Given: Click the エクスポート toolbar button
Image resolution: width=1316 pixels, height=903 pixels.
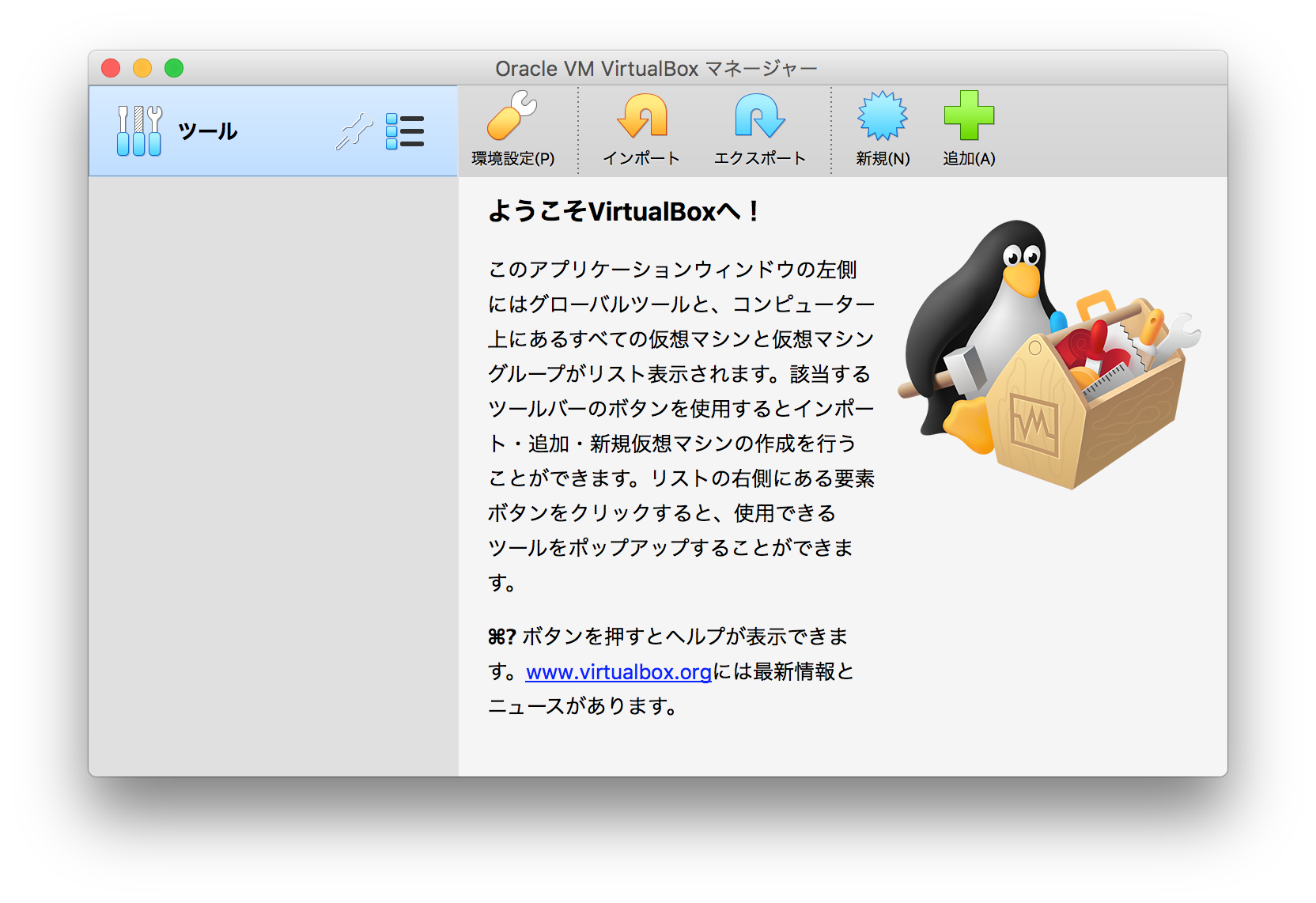Looking at the screenshot, I should (759, 130).
